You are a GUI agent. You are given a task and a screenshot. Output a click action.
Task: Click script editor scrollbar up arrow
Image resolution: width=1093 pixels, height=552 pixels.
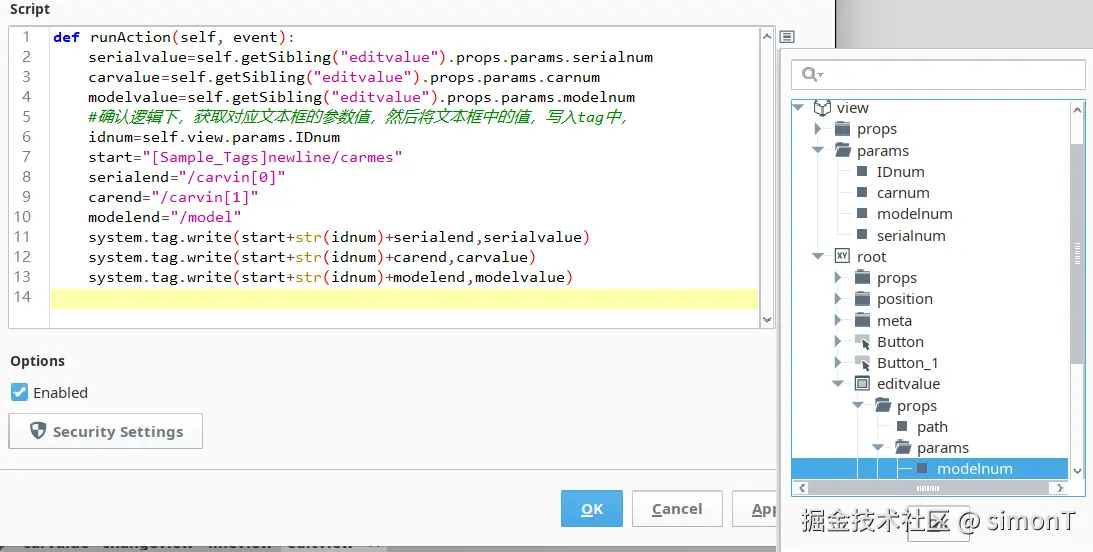click(x=767, y=36)
